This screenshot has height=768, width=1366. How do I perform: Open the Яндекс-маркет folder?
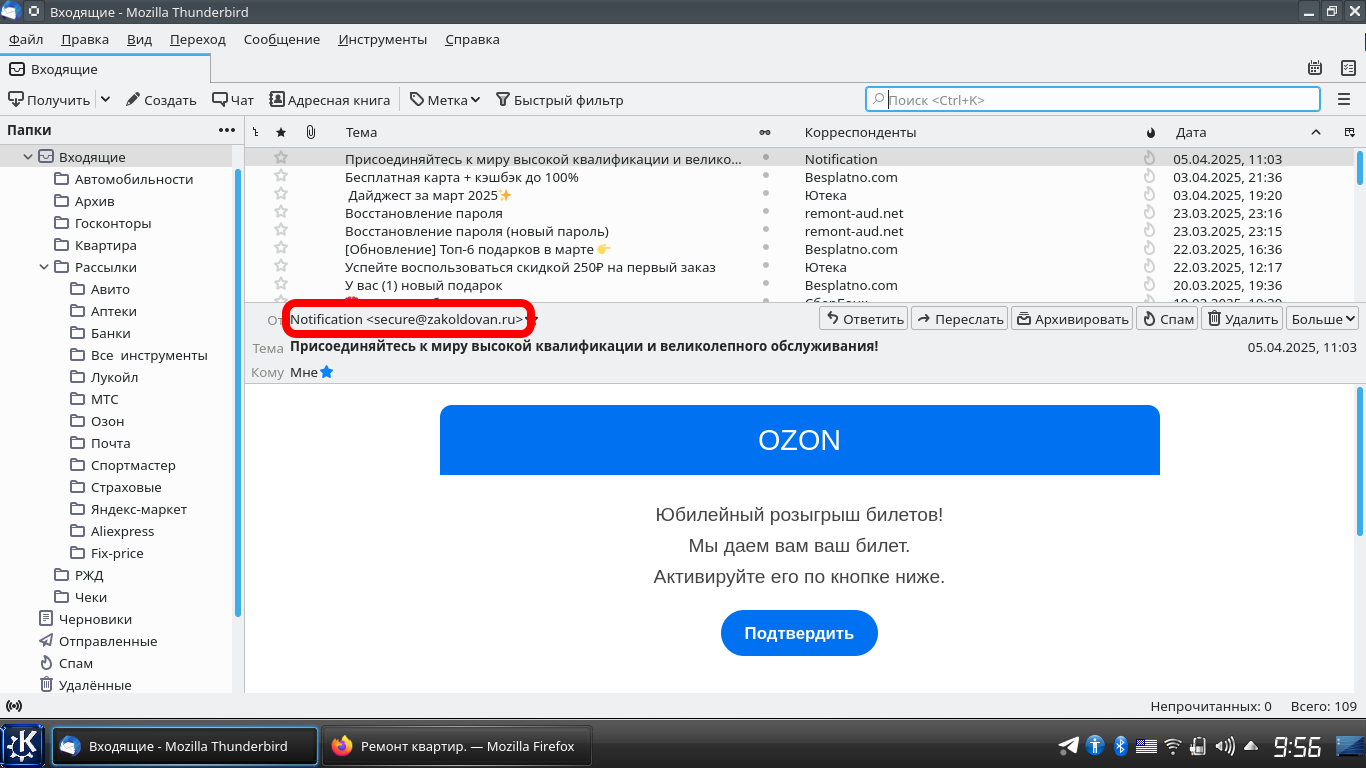click(139, 509)
